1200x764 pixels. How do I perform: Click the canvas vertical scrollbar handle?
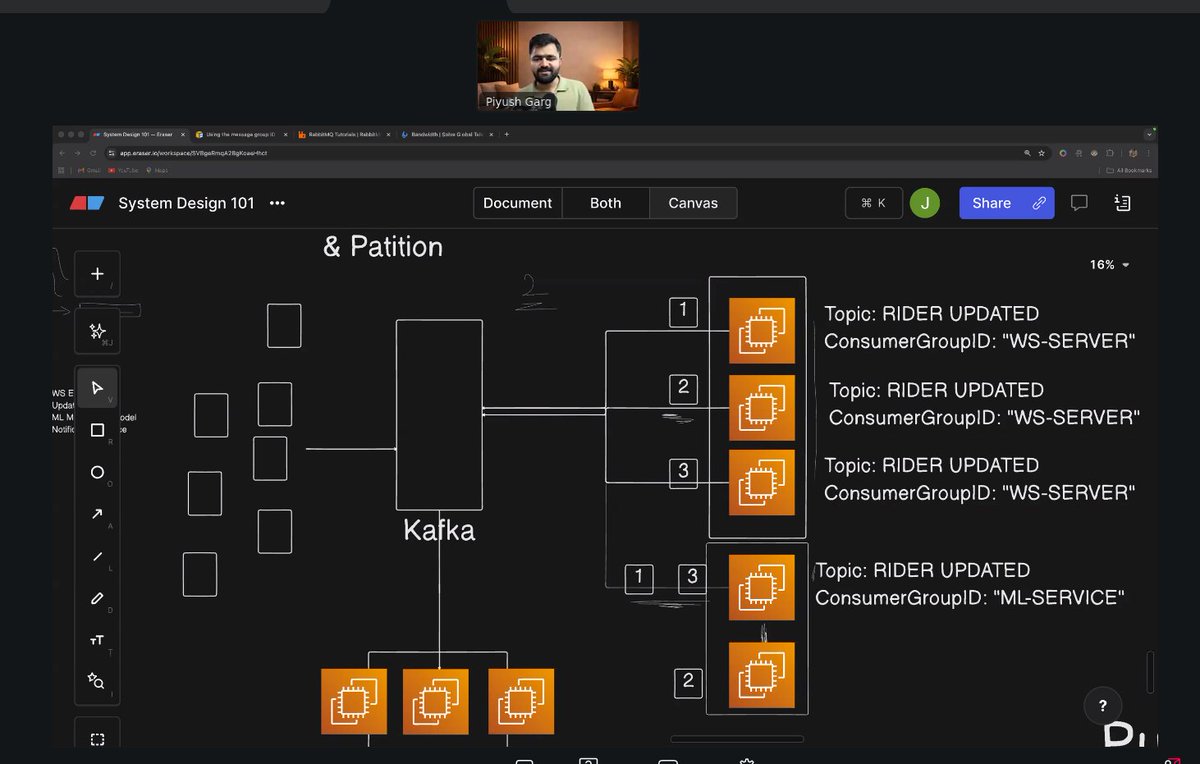(1150, 671)
